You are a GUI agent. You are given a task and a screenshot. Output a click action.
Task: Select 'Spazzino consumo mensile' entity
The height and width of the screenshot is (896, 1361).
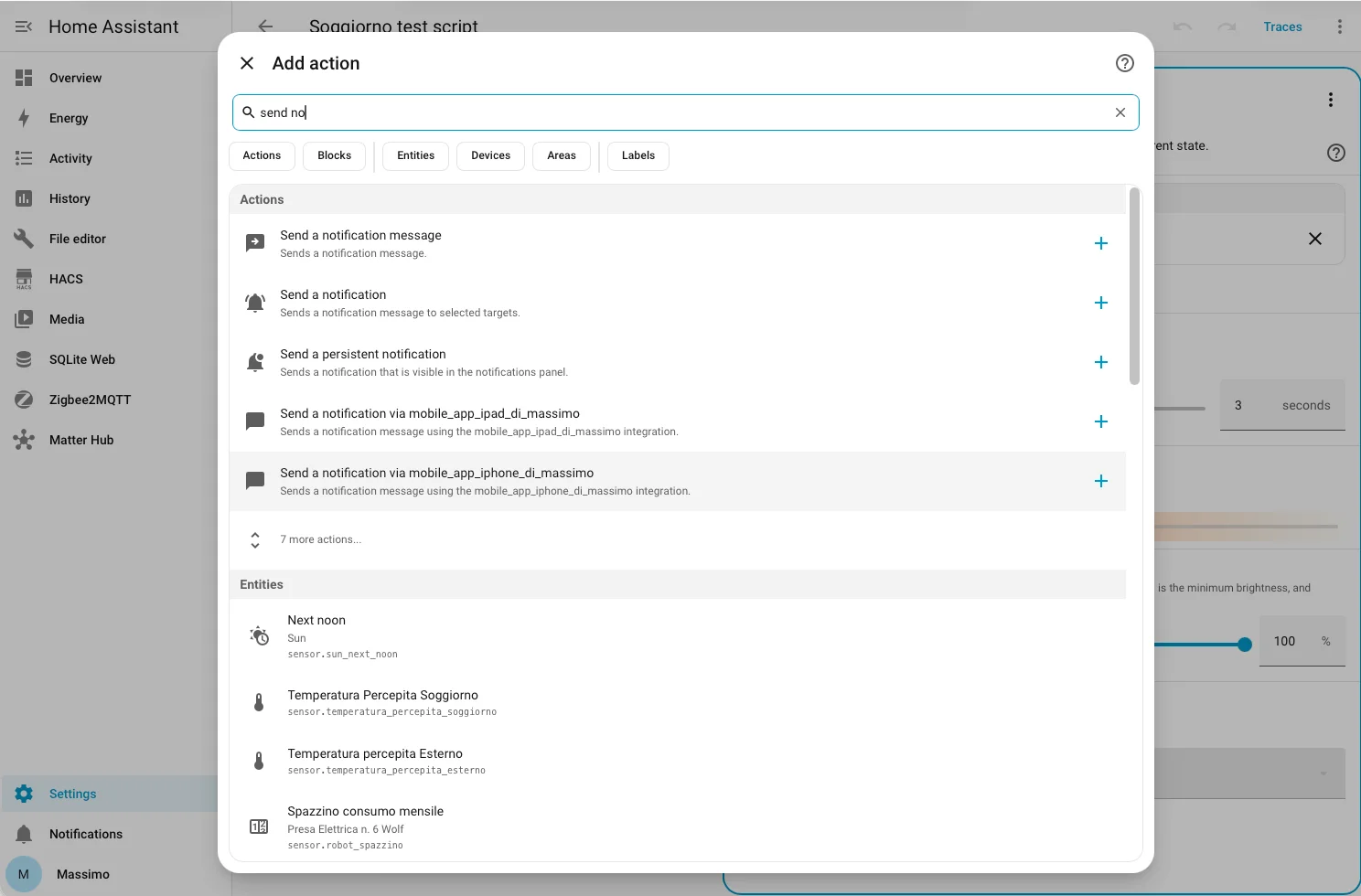[x=677, y=827]
